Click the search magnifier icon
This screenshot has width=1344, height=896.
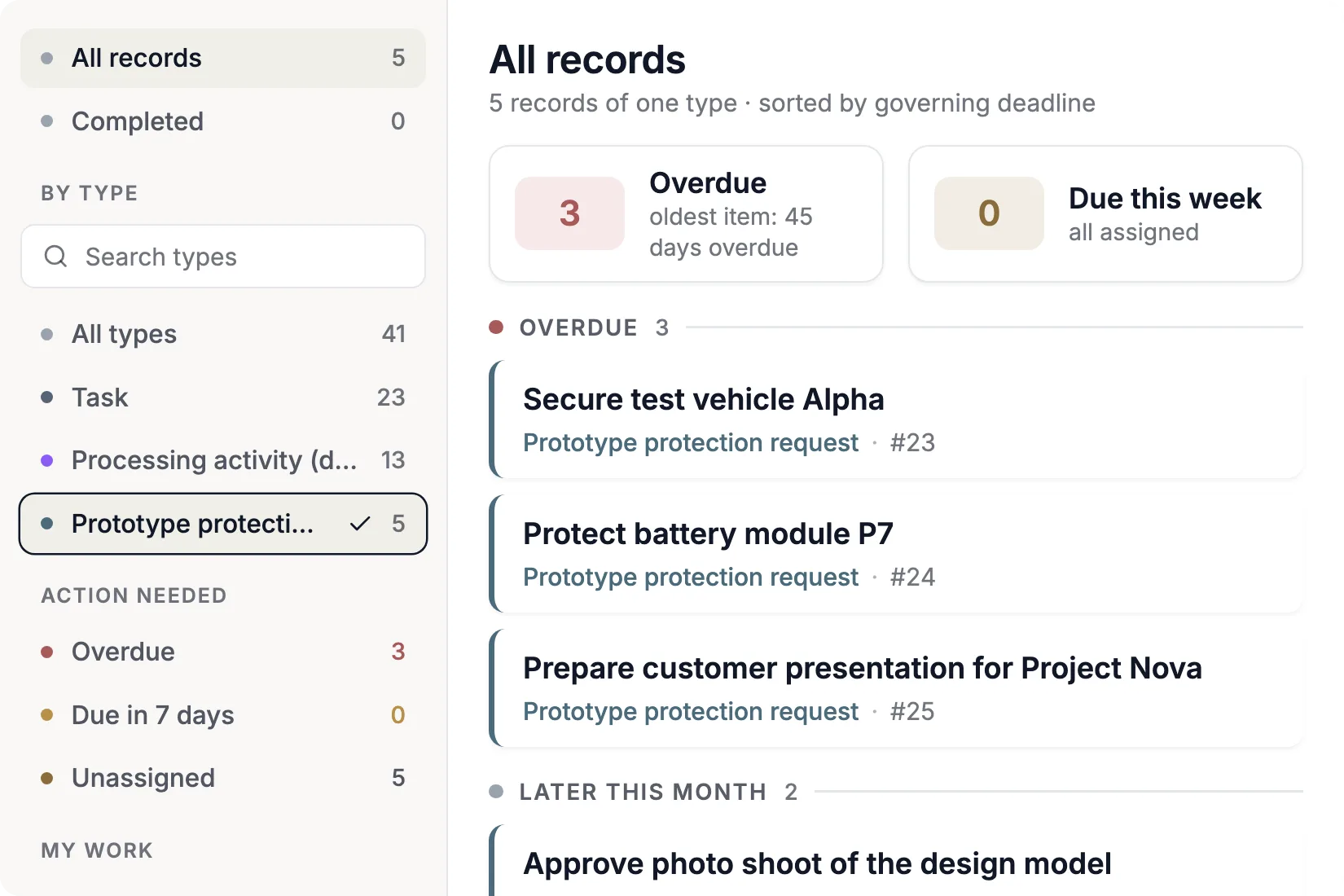click(55, 257)
